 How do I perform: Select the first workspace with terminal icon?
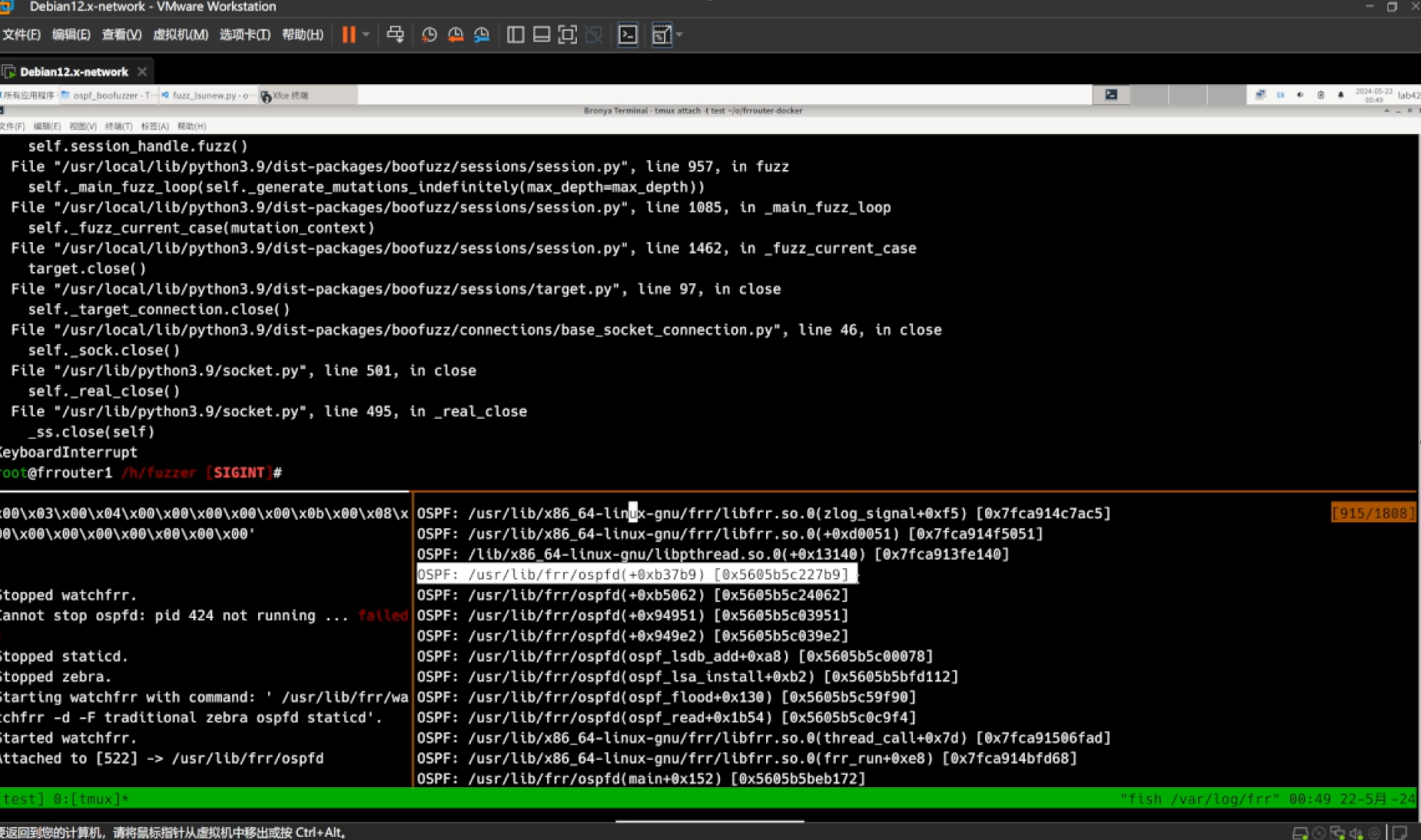click(x=1111, y=94)
